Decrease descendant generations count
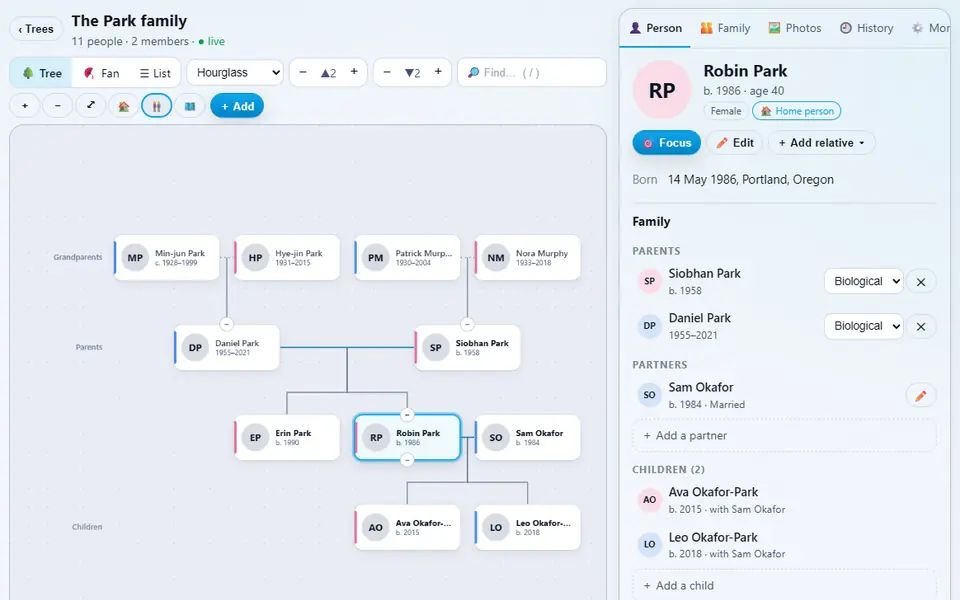 [x=387, y=72]
